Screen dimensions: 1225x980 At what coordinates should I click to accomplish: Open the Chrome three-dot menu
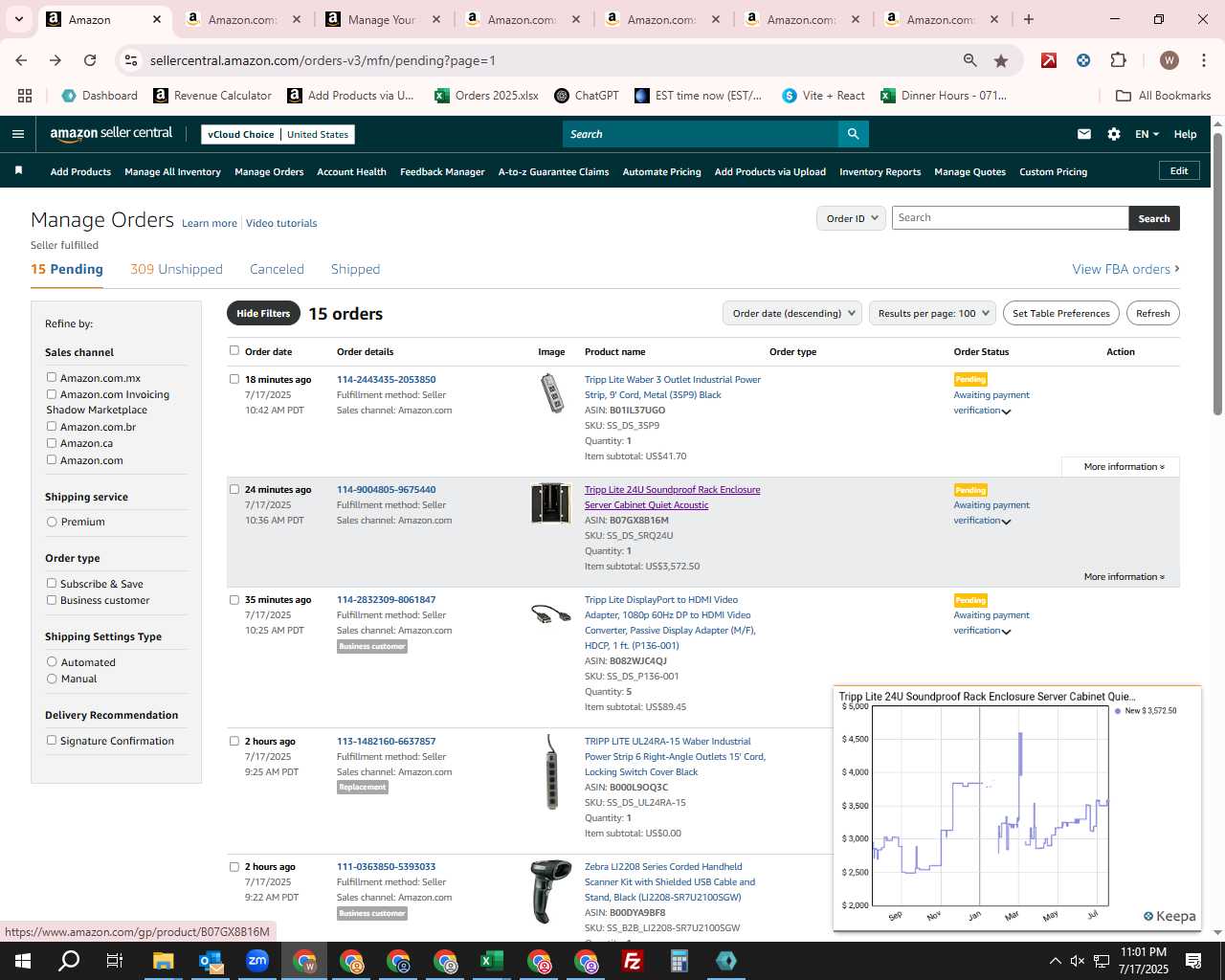pos(1202,60)
